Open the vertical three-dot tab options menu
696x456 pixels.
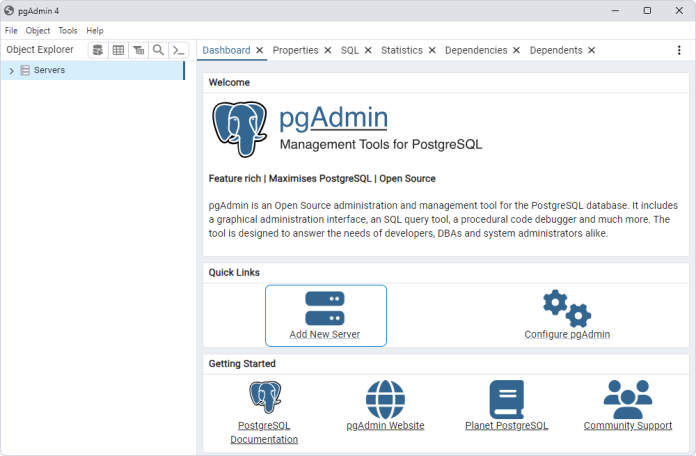[679, 50]
